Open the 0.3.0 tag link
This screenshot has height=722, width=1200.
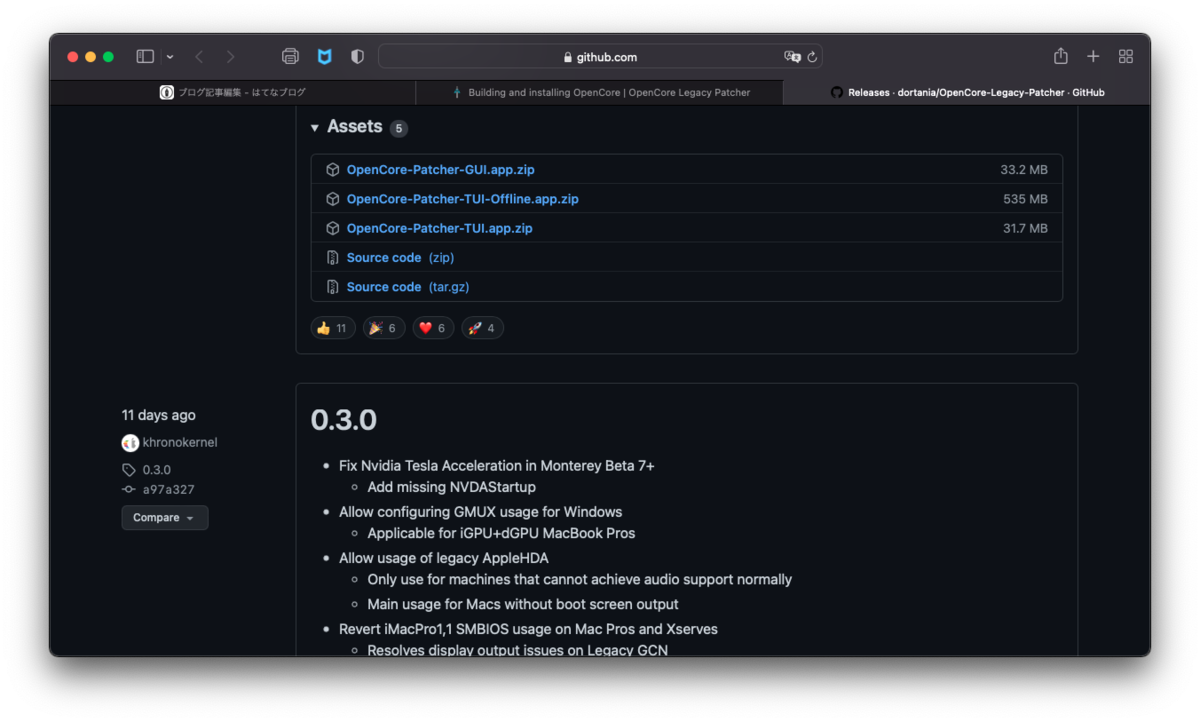156,470
